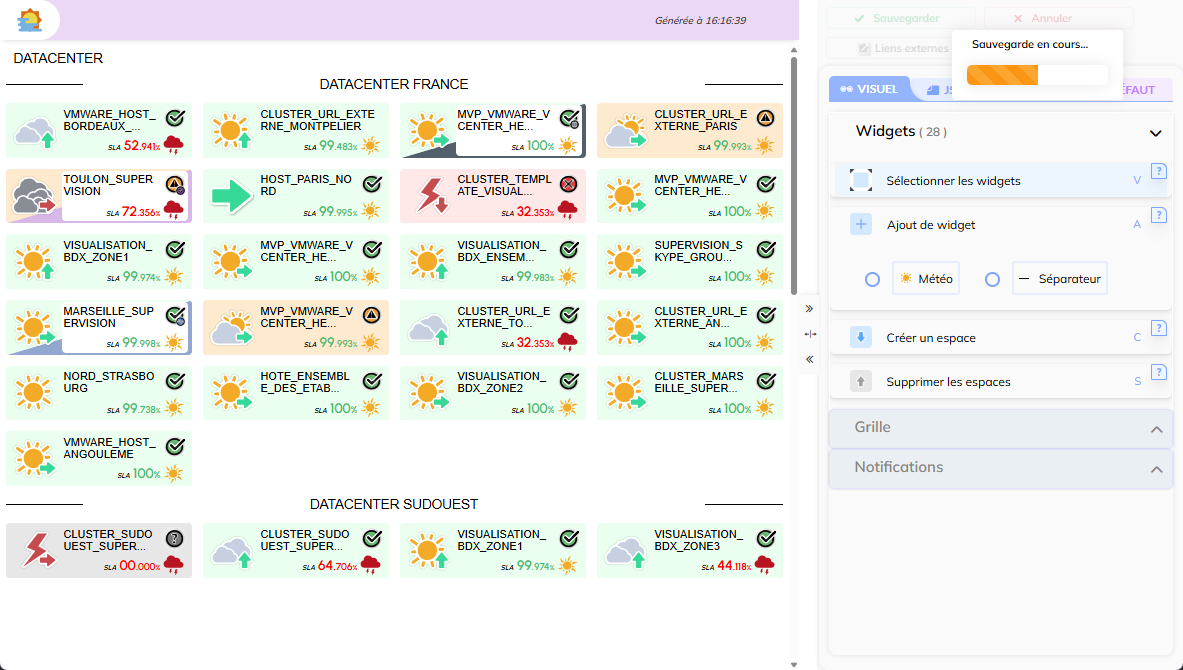Image resolution: width=1183 pixels, height=670 pixels.
Task: Click the green arrow icon on HOST_PARIS_NORD
Action: click(x=231, y=196)
